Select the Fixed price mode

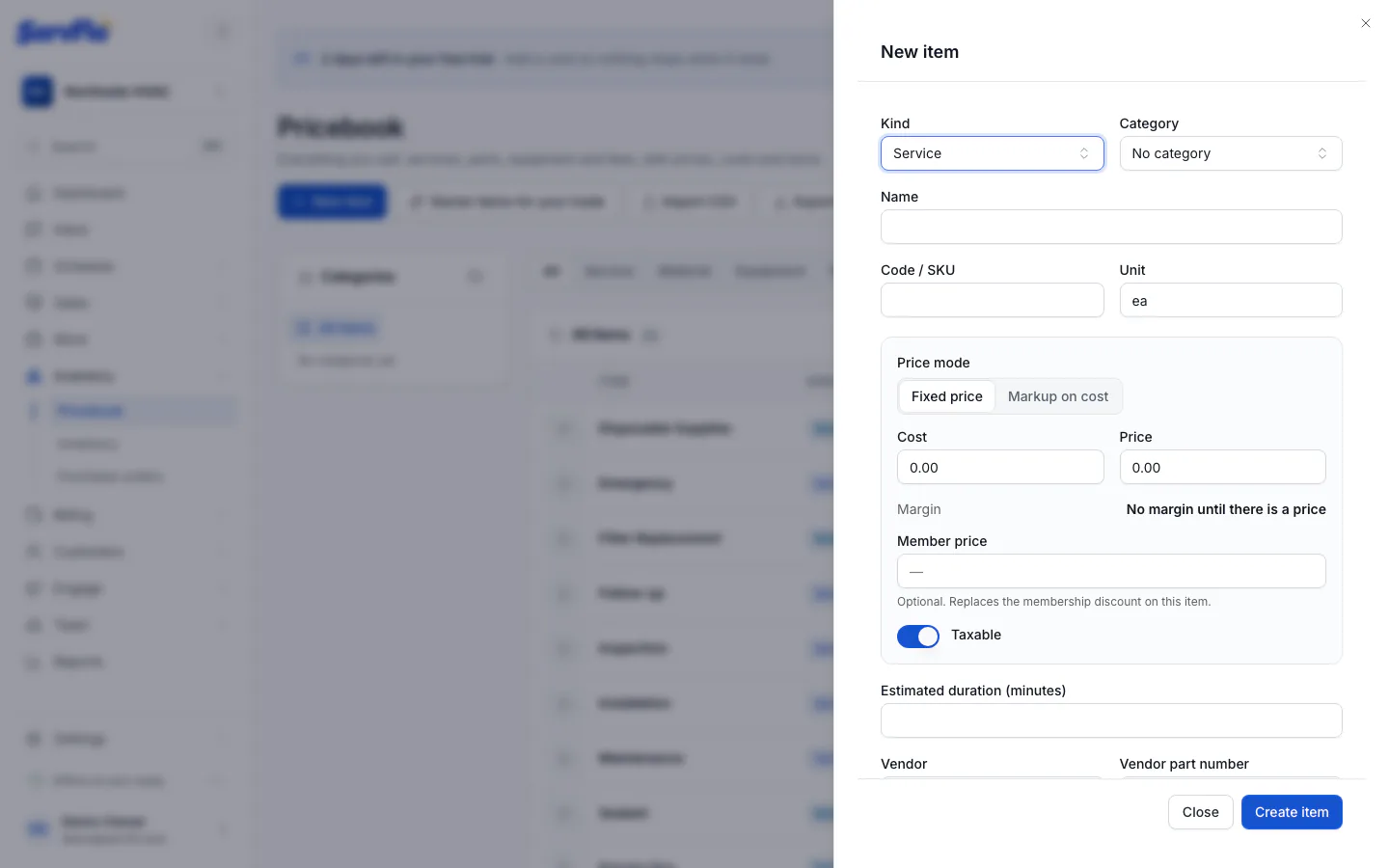pyautogui.click(x=946, y=396)
